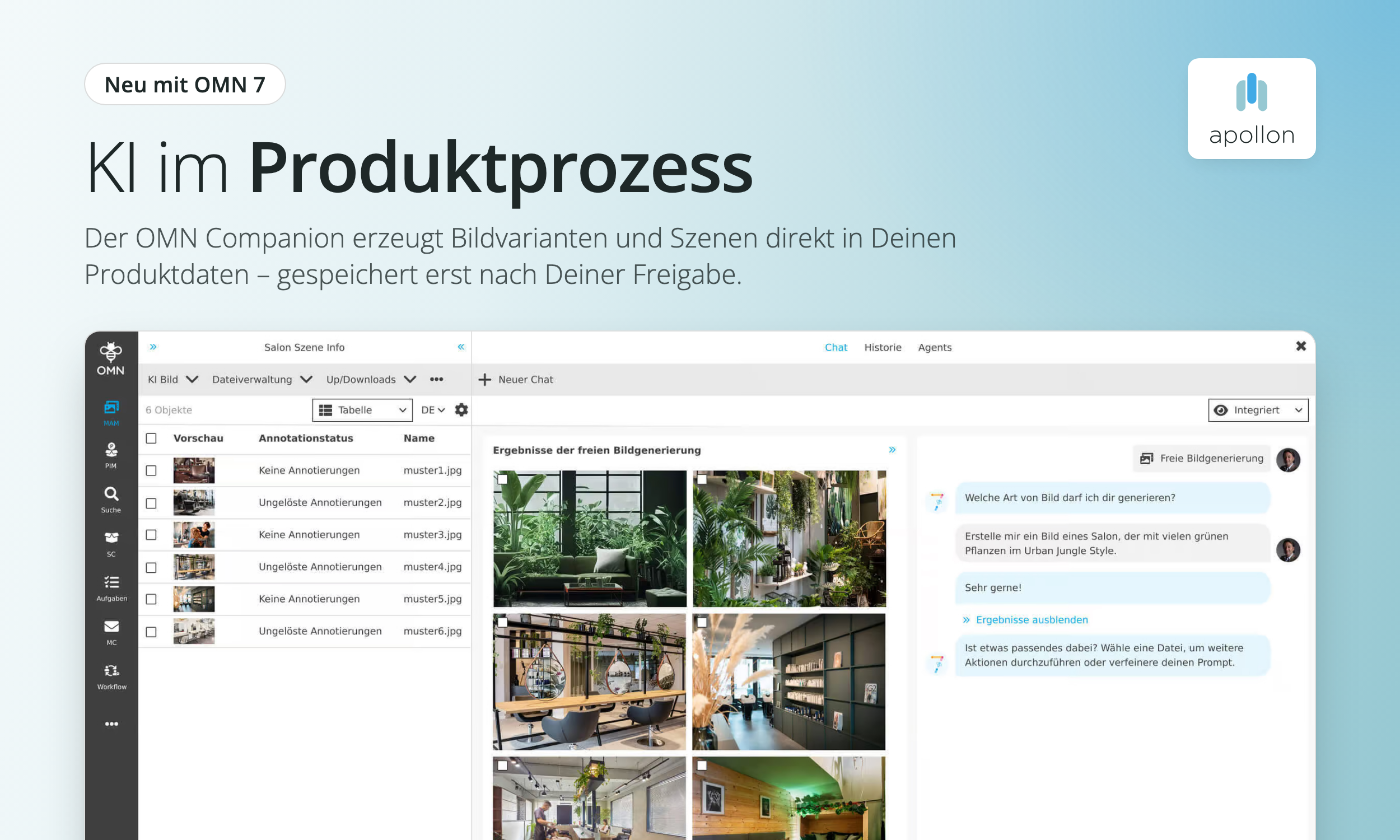The height and width of the screenshot is (840, 1400).
Task: Click the user avatar next to Freie Bildgenerierung
Action: click(1288, 460)
